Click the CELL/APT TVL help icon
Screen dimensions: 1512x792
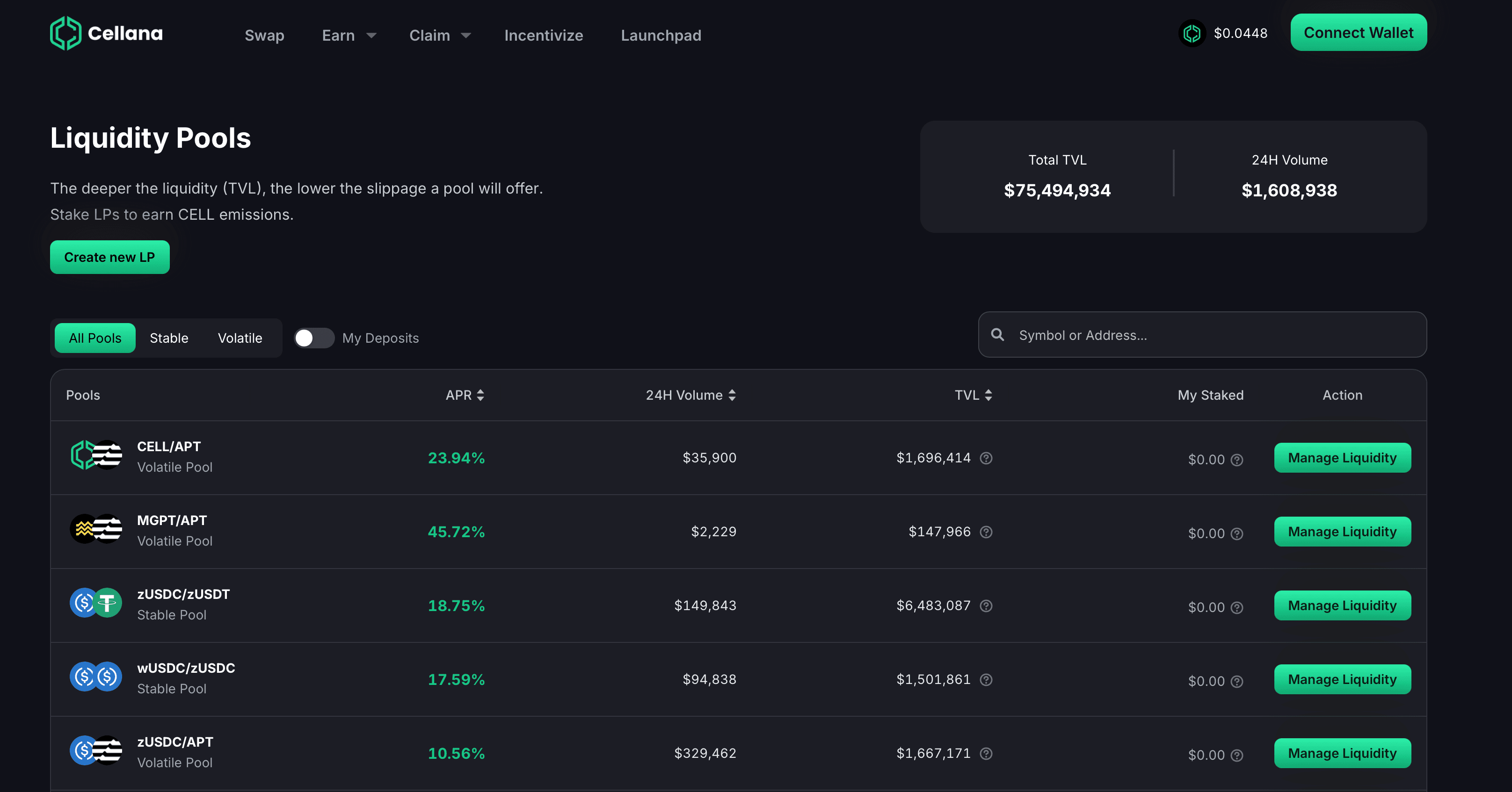click(986, 458)
